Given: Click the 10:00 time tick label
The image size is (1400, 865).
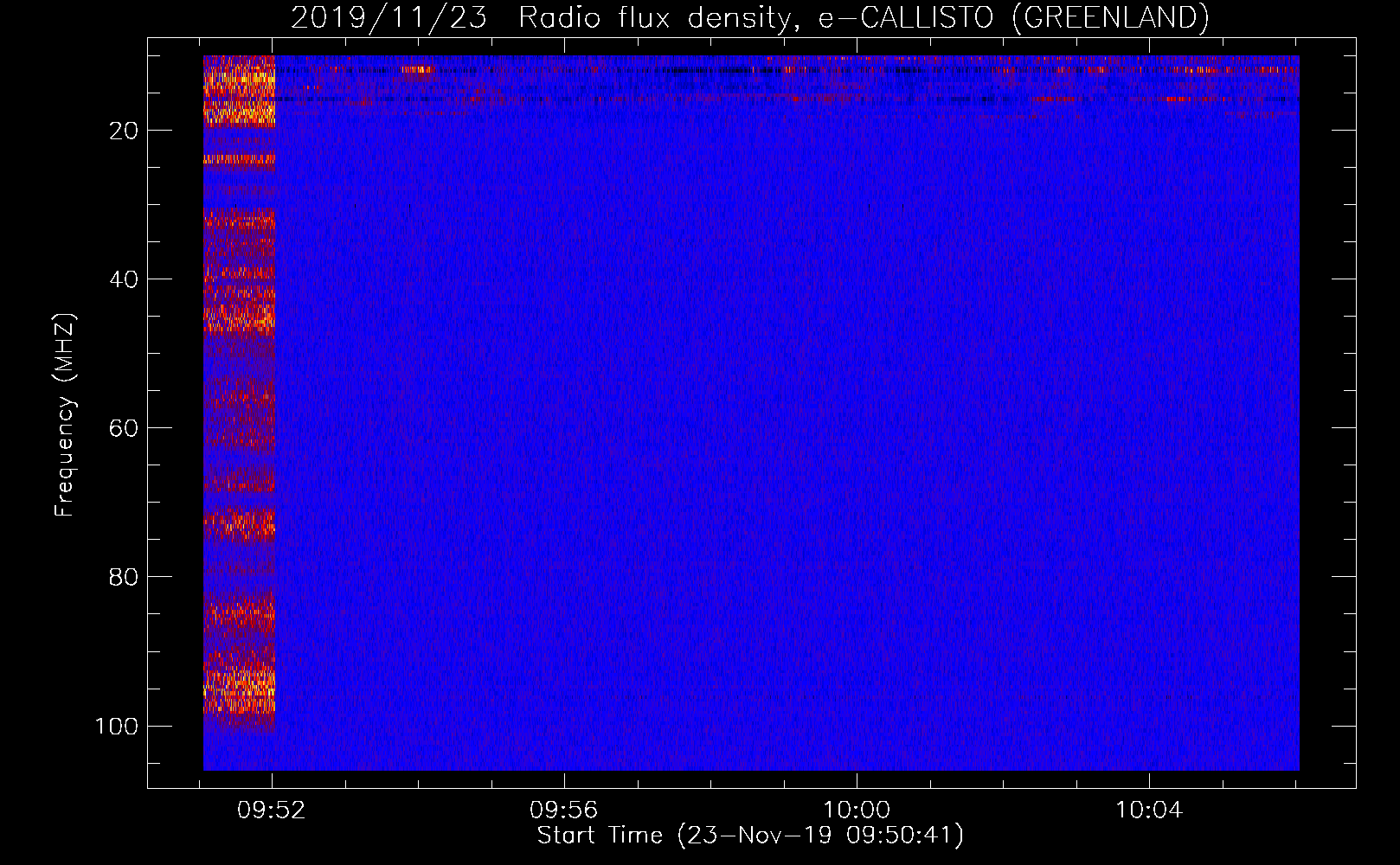Looking at the screenshot, I should pyautogui.click(x=857, y=810).
